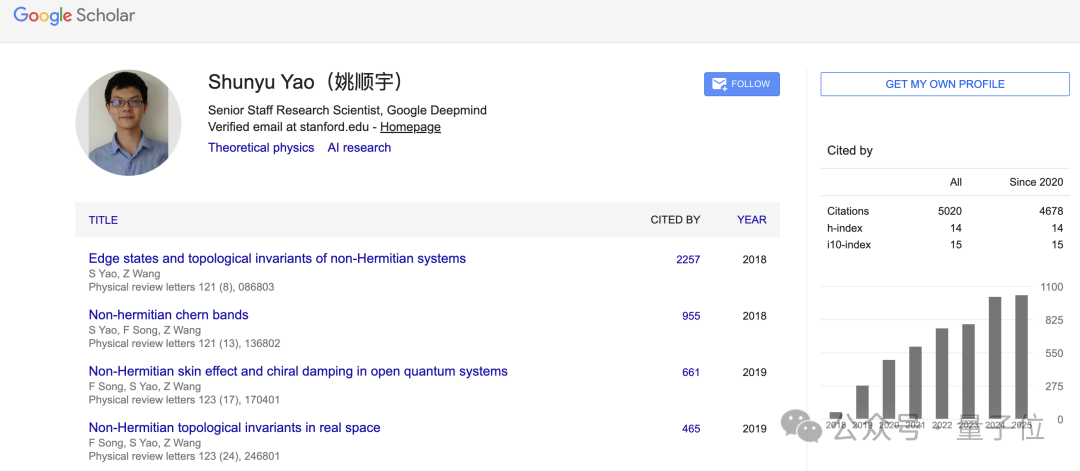Sort publications by TITLE column

coord(103,220)
